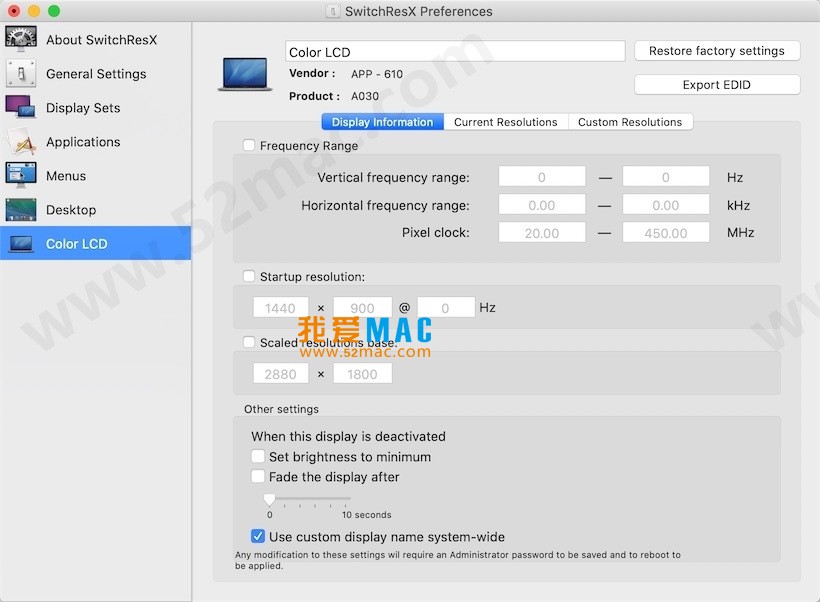Open Menus preferences
The height and width of the screenshot is (602, 820).
(66, 176)
